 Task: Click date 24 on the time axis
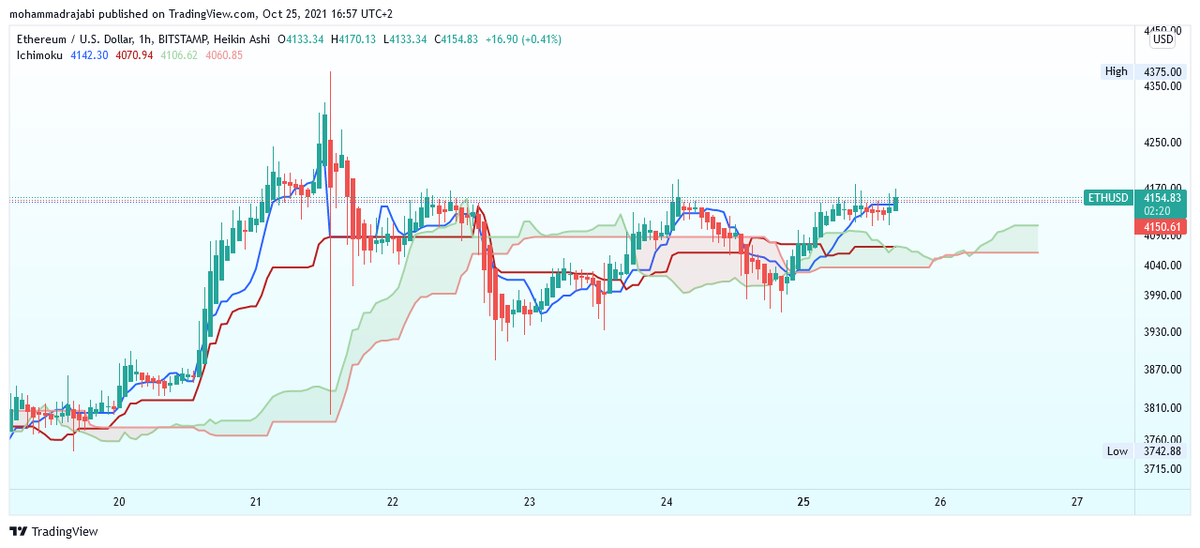coord(667,502)
